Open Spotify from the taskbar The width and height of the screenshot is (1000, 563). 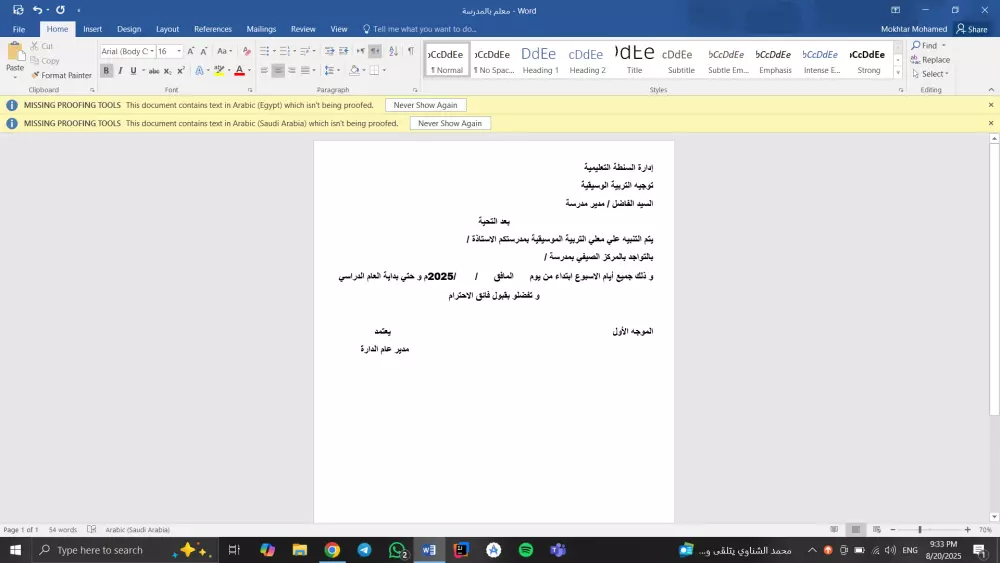pyautogui.click(x=526, y=550)
